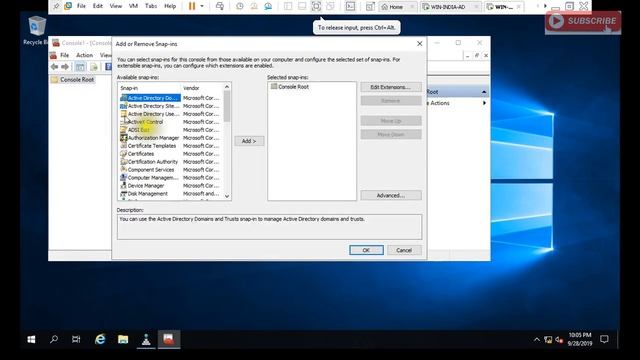Select Certificate Templates snap-in
This screenshot has height=360, width=640.
click(171, 146)
